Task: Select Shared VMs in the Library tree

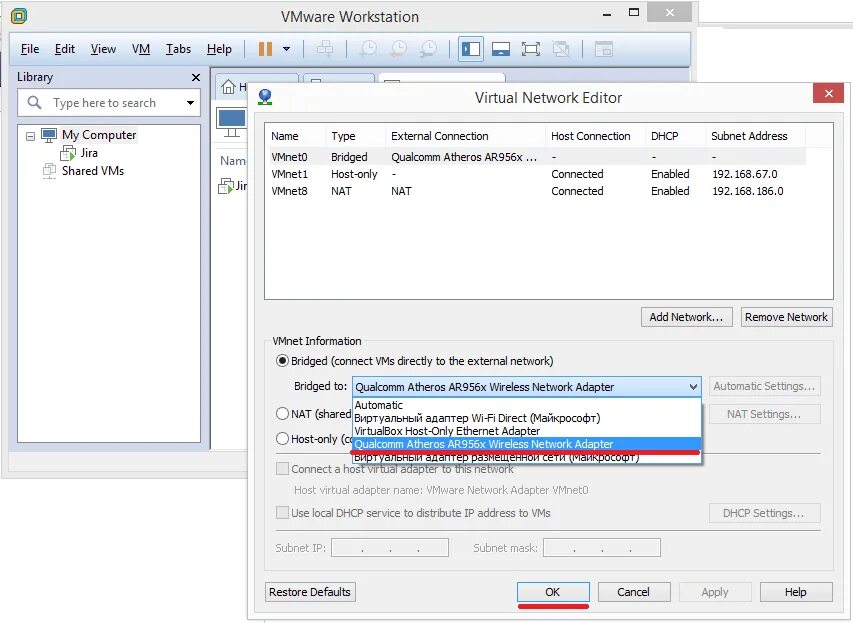Action: tap(92, 171)
